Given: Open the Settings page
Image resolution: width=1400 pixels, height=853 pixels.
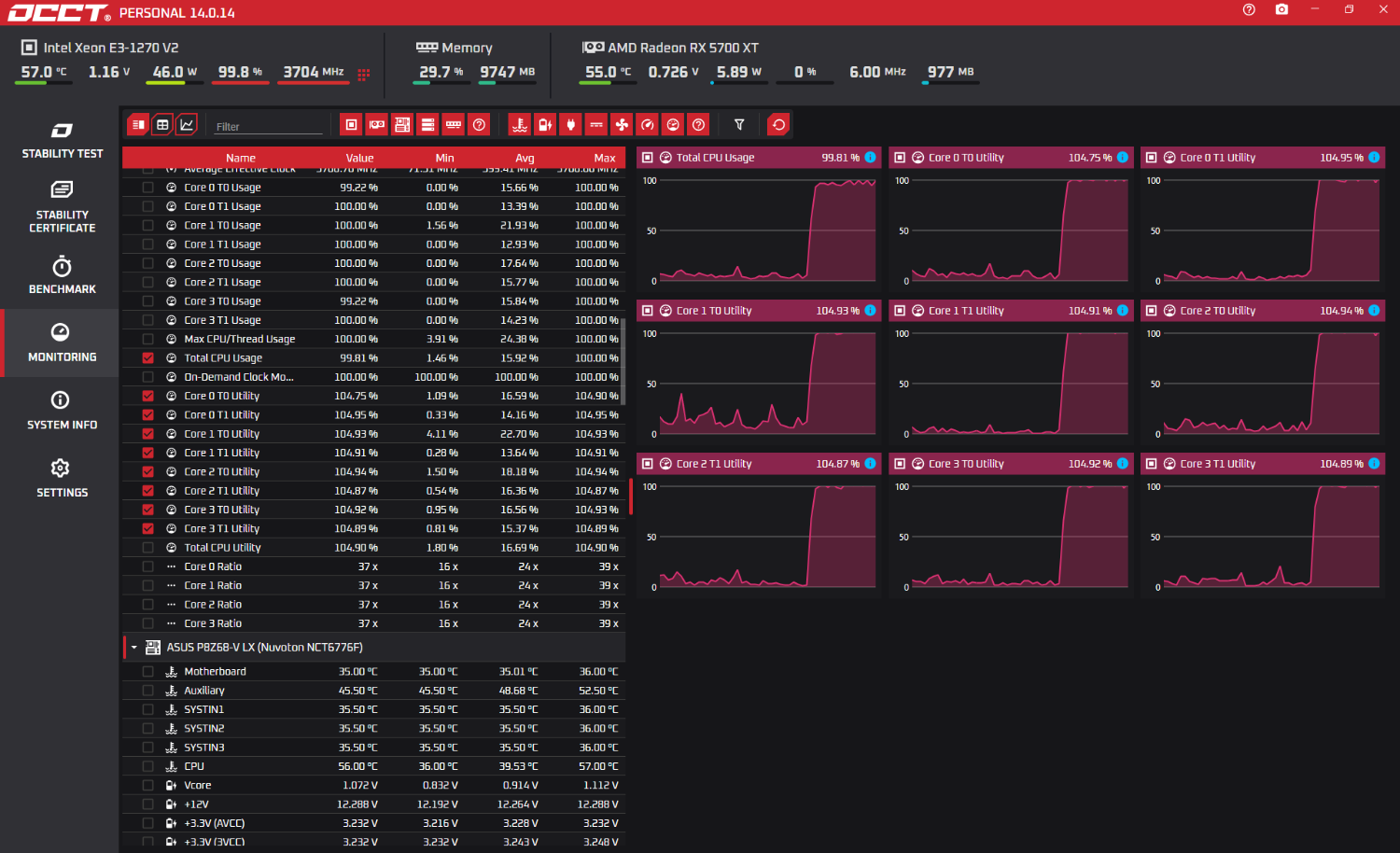Looking at the screenshot, I should click(62, 479).
